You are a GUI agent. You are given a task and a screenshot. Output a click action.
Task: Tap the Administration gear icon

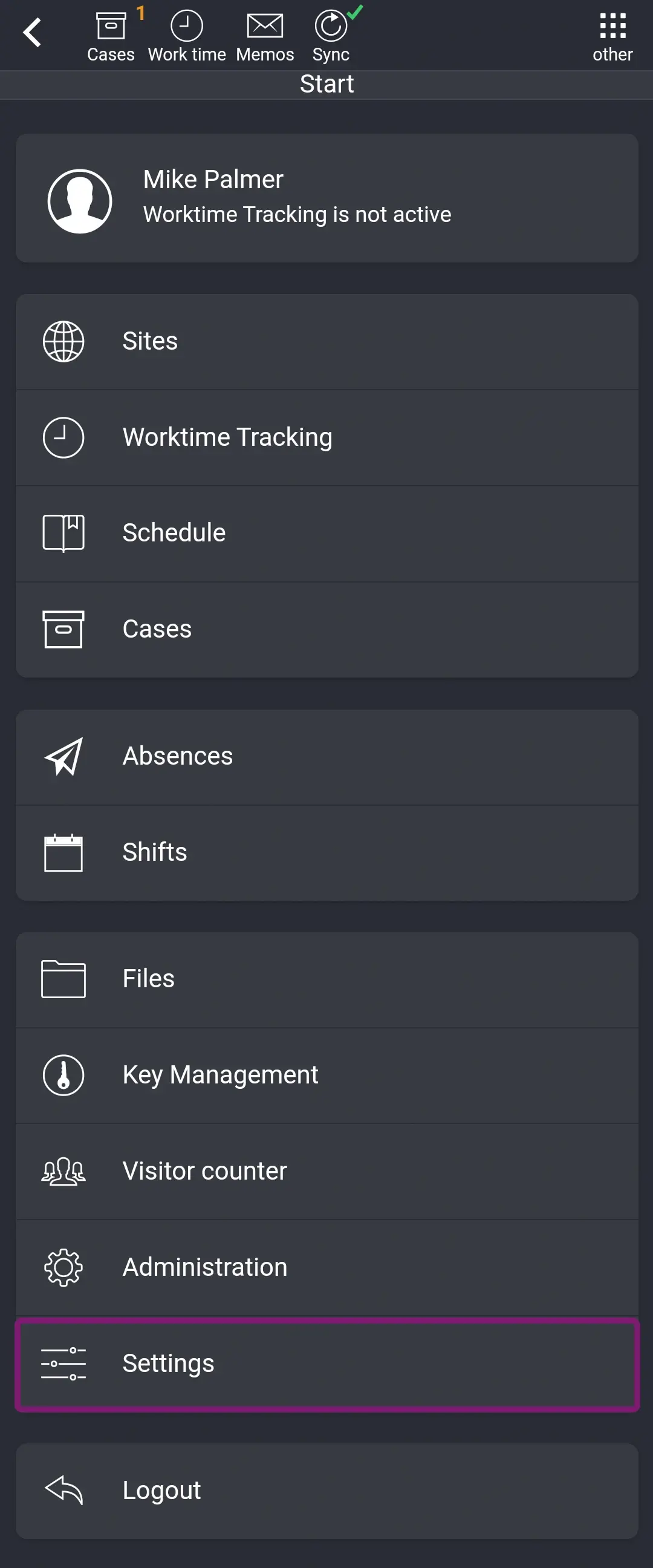point(63,1266)
